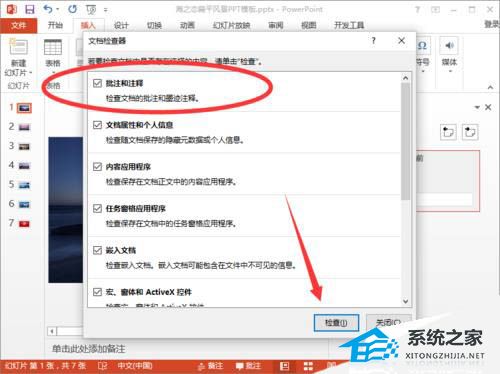Open the comments pane options dropdown arrow
Image resolution: width=500 pixels, height=374 pixels.
tap(477, 107)
